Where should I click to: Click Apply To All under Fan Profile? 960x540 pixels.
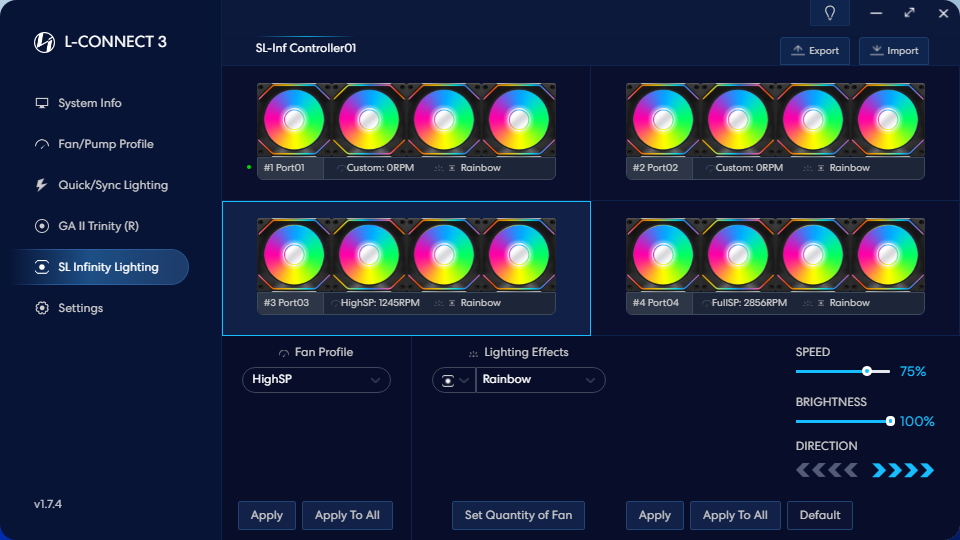click(347, 516)
